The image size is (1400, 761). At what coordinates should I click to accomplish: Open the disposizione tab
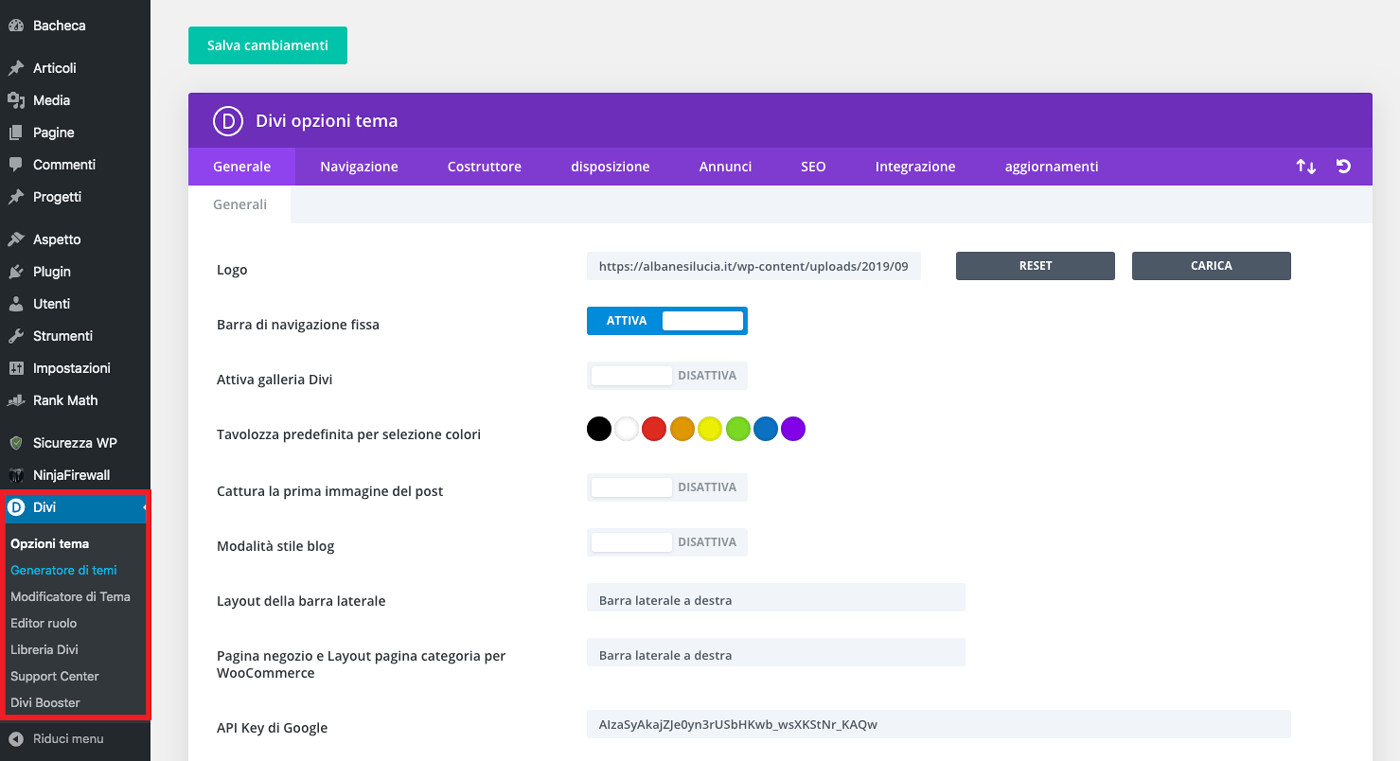coord(610,167)
